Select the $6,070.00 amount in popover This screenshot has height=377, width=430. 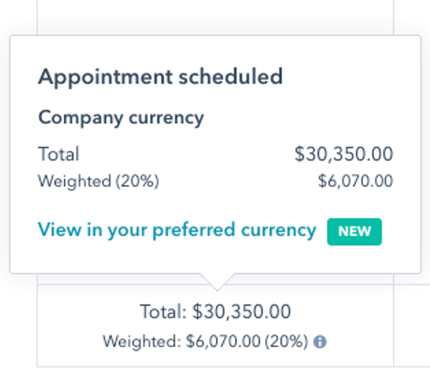(x=356, y=181)
